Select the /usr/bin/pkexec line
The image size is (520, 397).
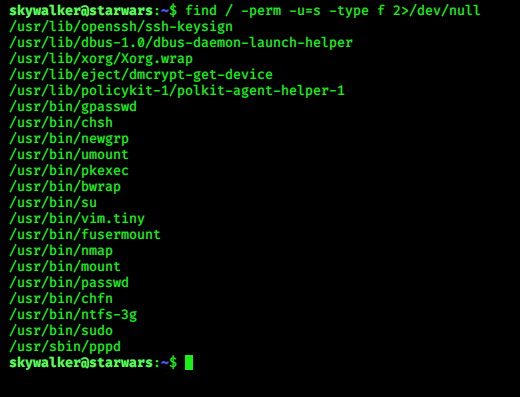(69, 171)
